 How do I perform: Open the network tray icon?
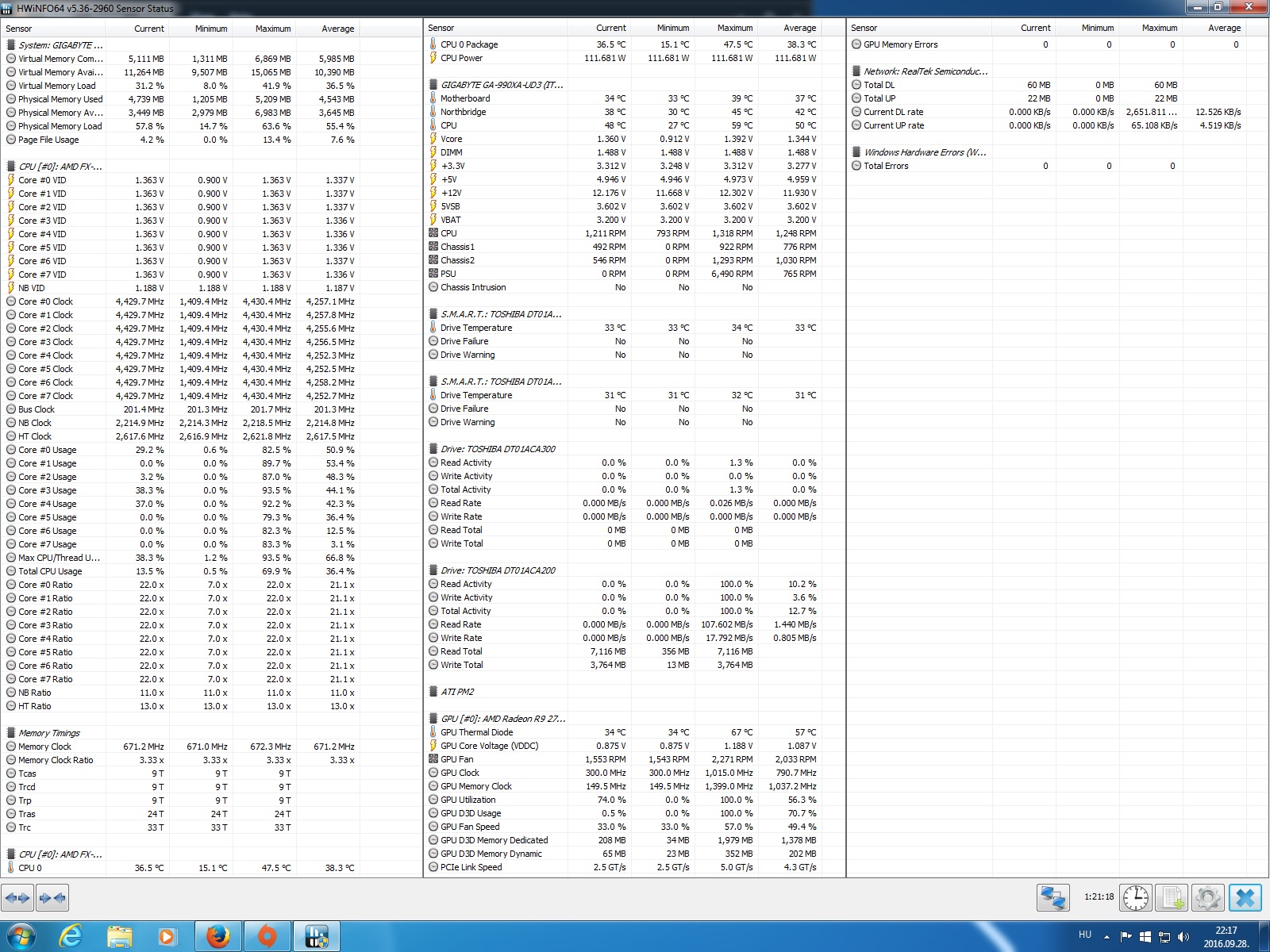(1164, 937)
